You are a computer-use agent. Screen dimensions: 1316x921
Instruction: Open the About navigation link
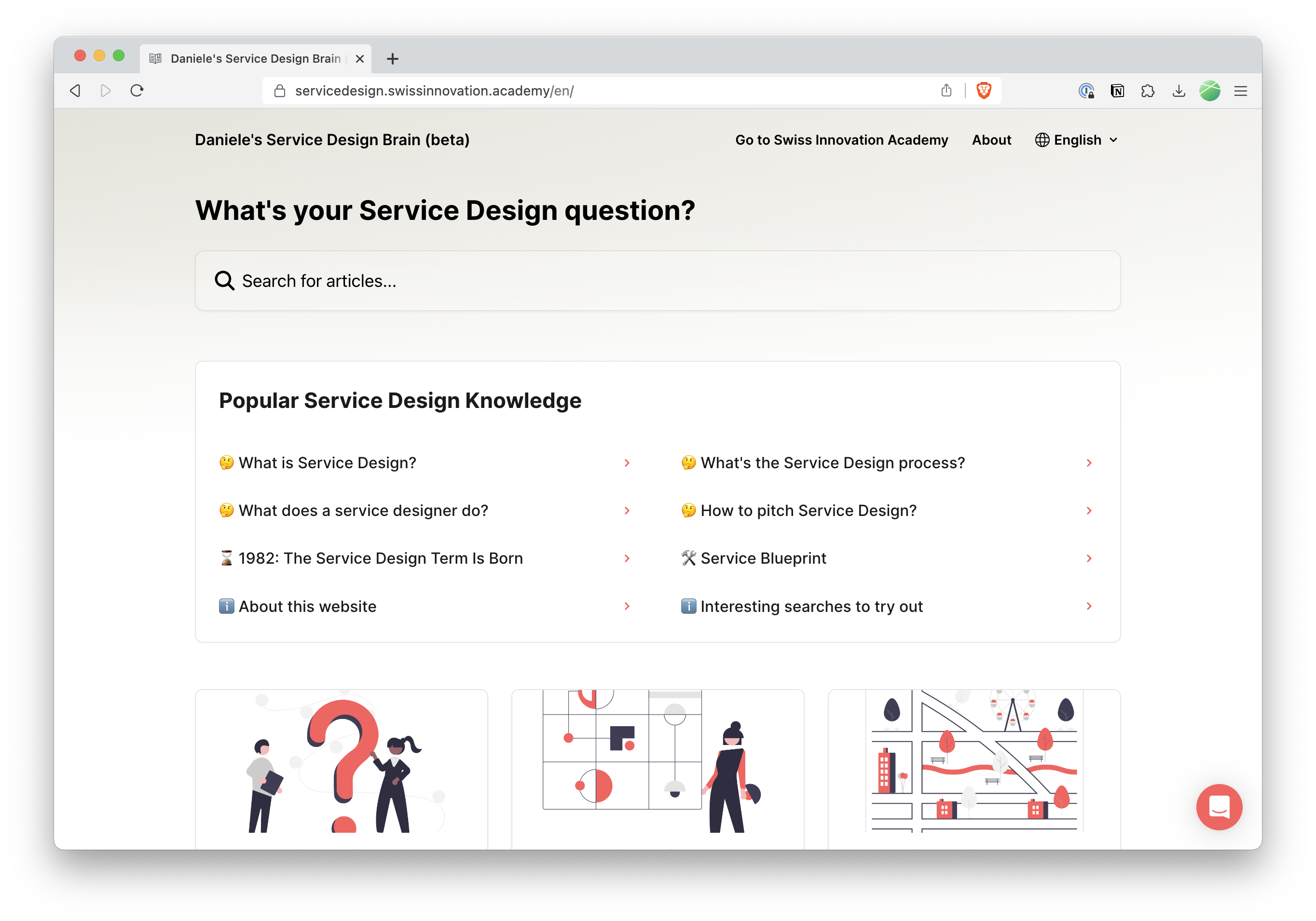click(991, 140)
